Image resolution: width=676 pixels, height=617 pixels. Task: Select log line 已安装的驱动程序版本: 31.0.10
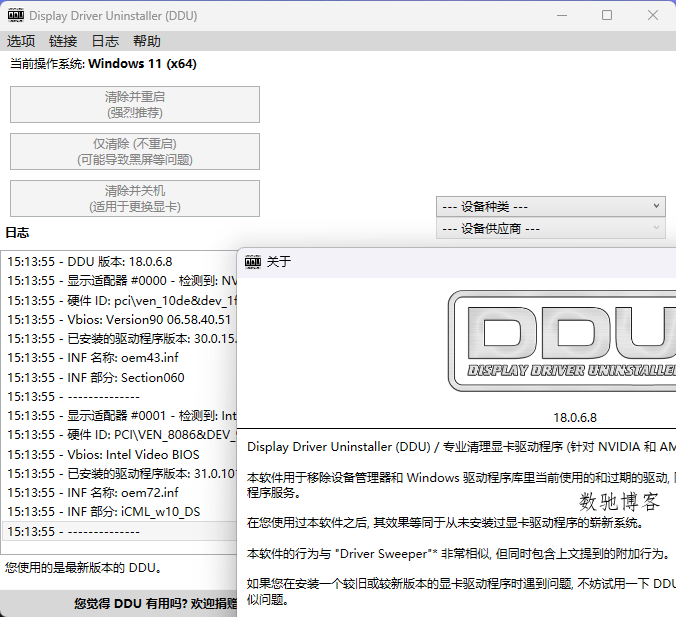[x=120, y=473]
